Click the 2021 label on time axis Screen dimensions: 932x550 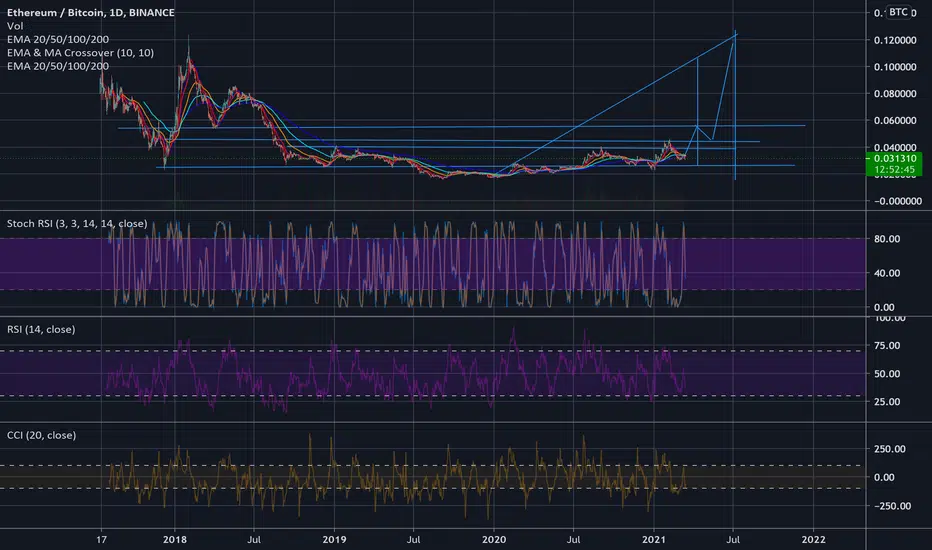[654, 540]
